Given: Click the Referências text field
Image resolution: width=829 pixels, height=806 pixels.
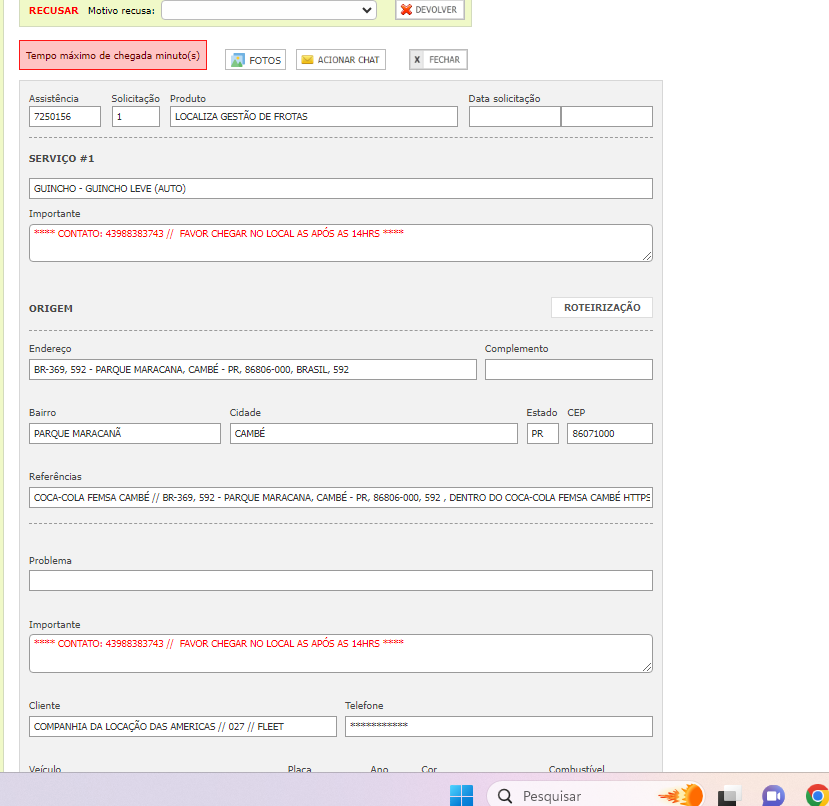Looking at the screenshot, I should click(x=340, y=497).
